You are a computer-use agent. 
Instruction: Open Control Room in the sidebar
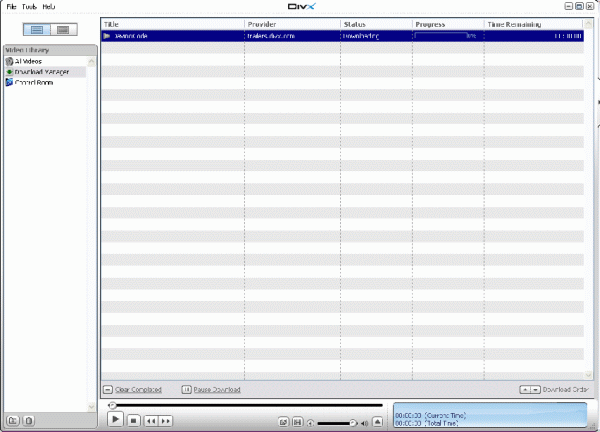pos(34,82)
